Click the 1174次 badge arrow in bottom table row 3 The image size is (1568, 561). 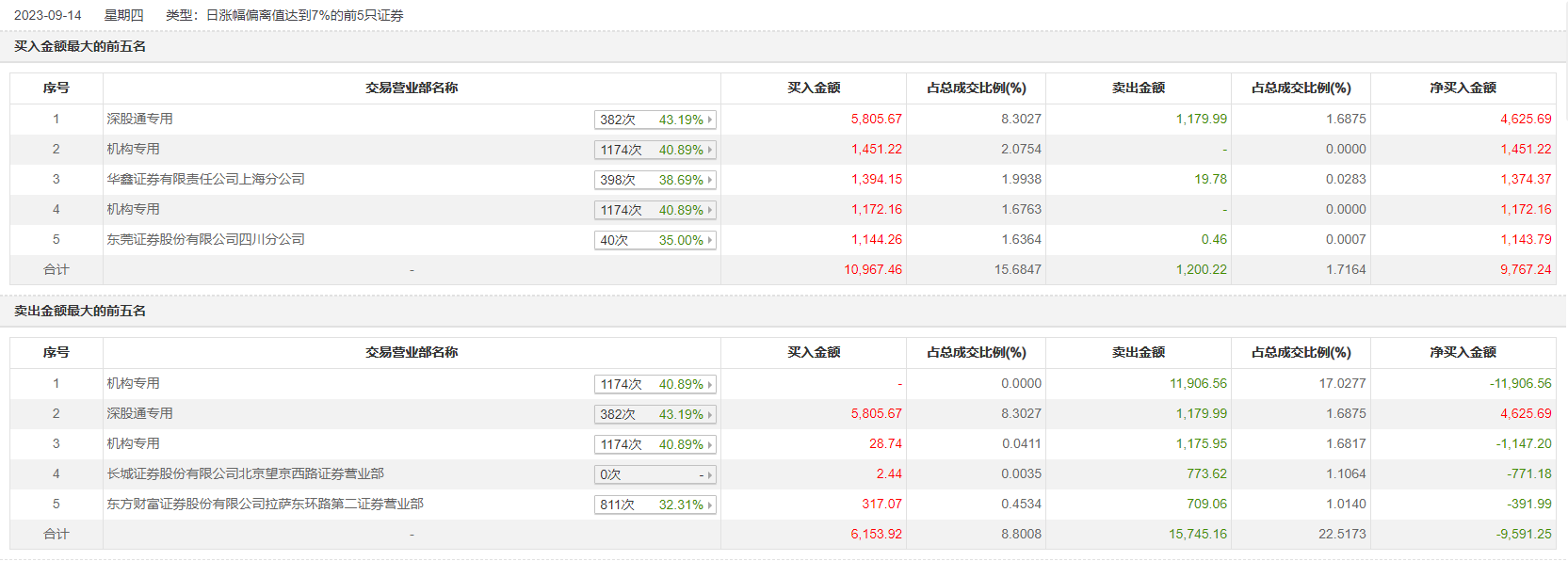(x=710, y=444)
